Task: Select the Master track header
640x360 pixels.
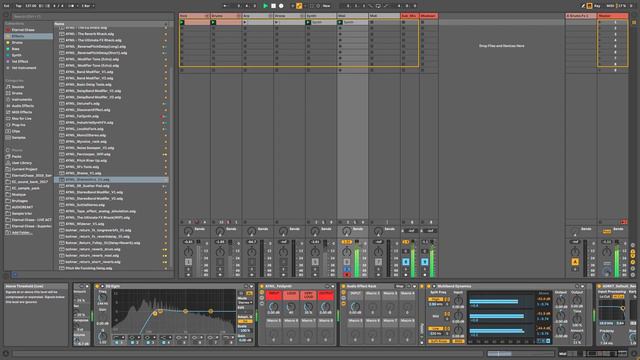Action: pos(613,16)
